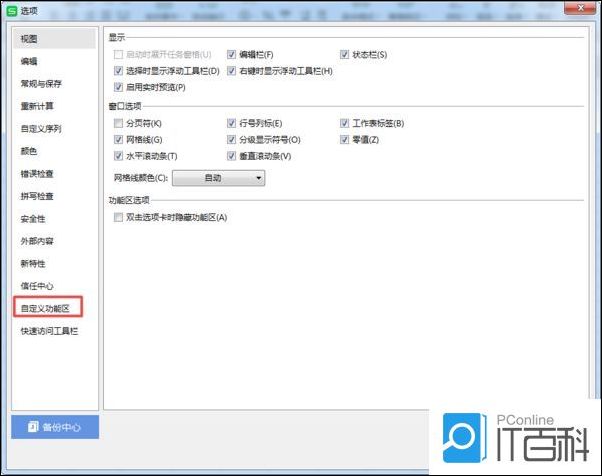The image size is (602, 476).
Task: Switch to the 安全性 category
Action: coord(33,219)
